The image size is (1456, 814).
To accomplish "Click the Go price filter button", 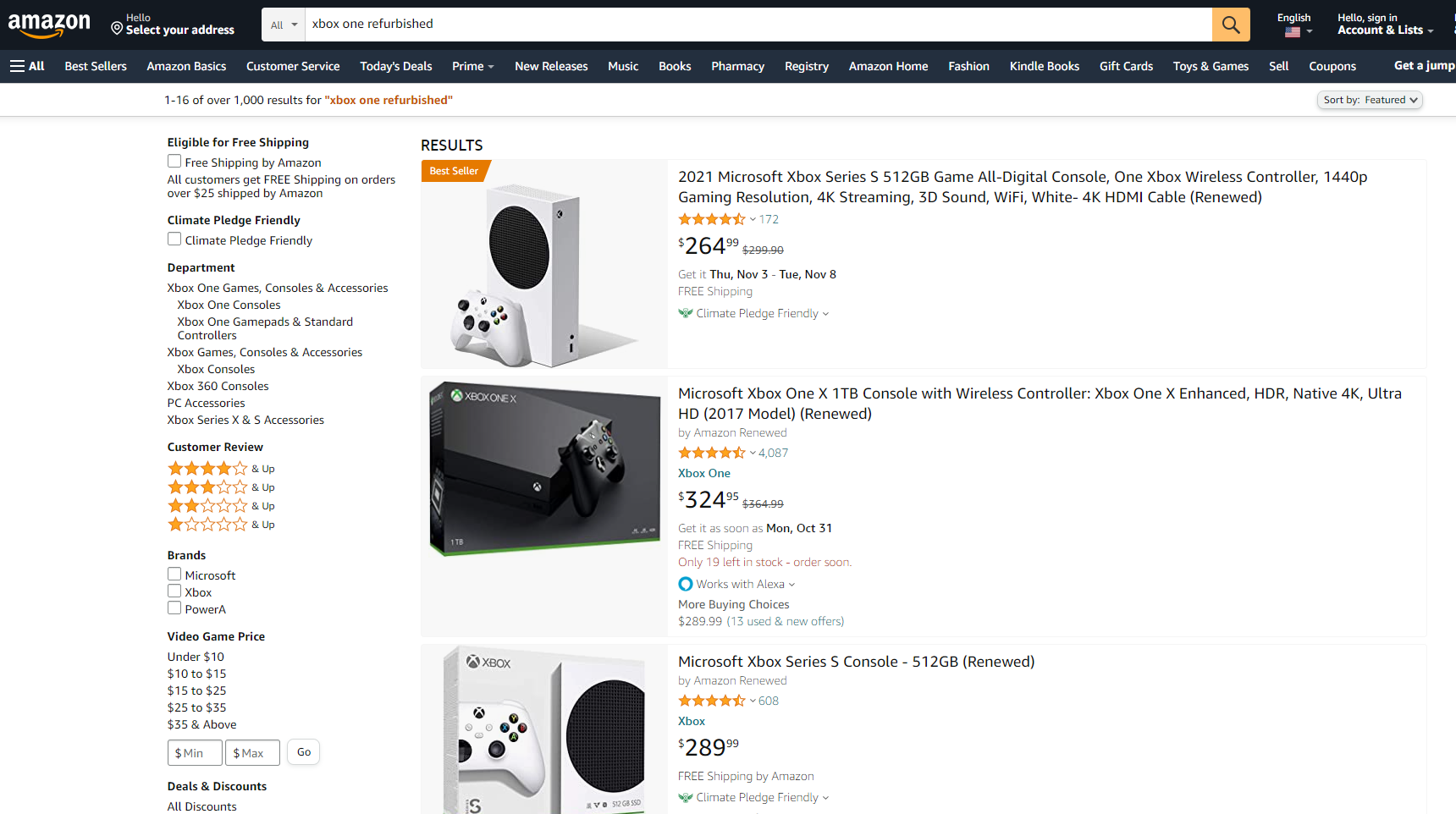I will pos(302,751).
